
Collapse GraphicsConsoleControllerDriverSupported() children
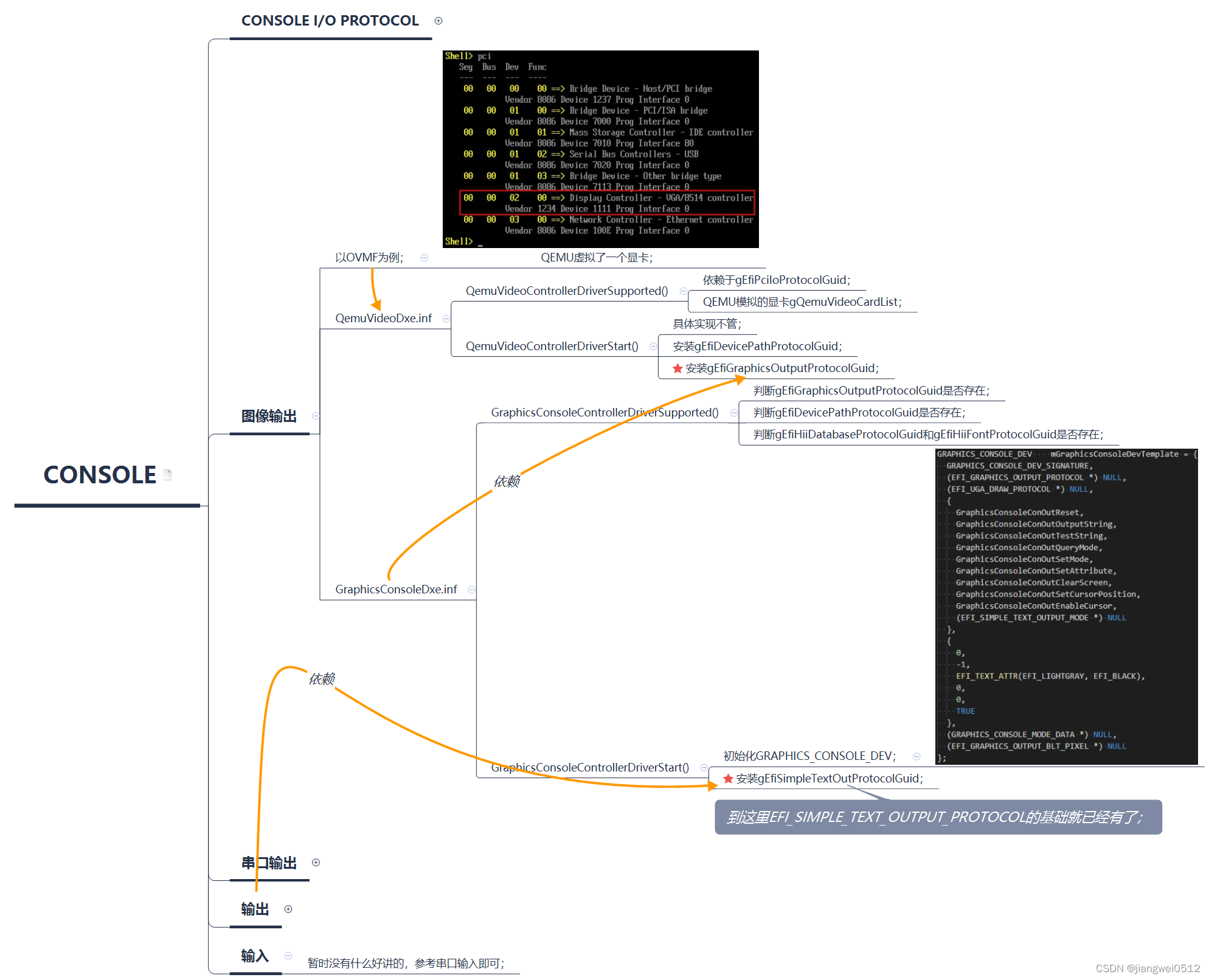coord(733,413)
